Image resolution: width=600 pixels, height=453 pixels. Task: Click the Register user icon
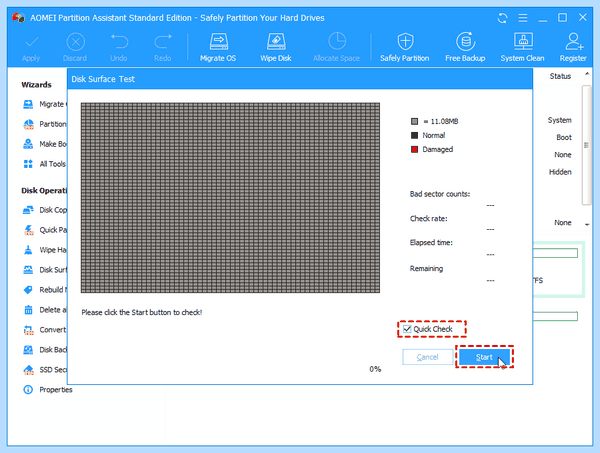574,41
